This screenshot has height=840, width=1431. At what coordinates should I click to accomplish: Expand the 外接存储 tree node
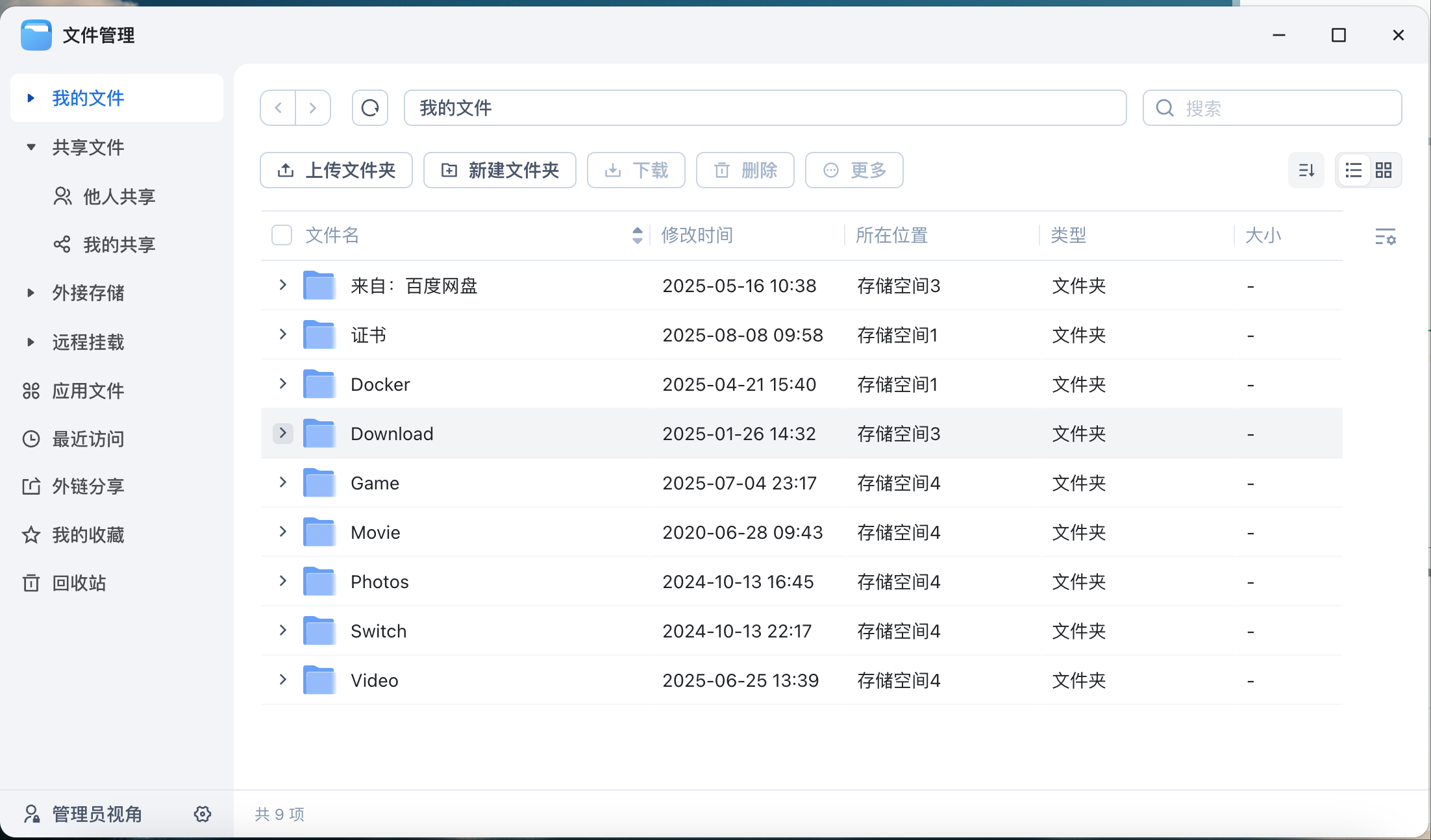pyautogui.click(x=31, y=293)
